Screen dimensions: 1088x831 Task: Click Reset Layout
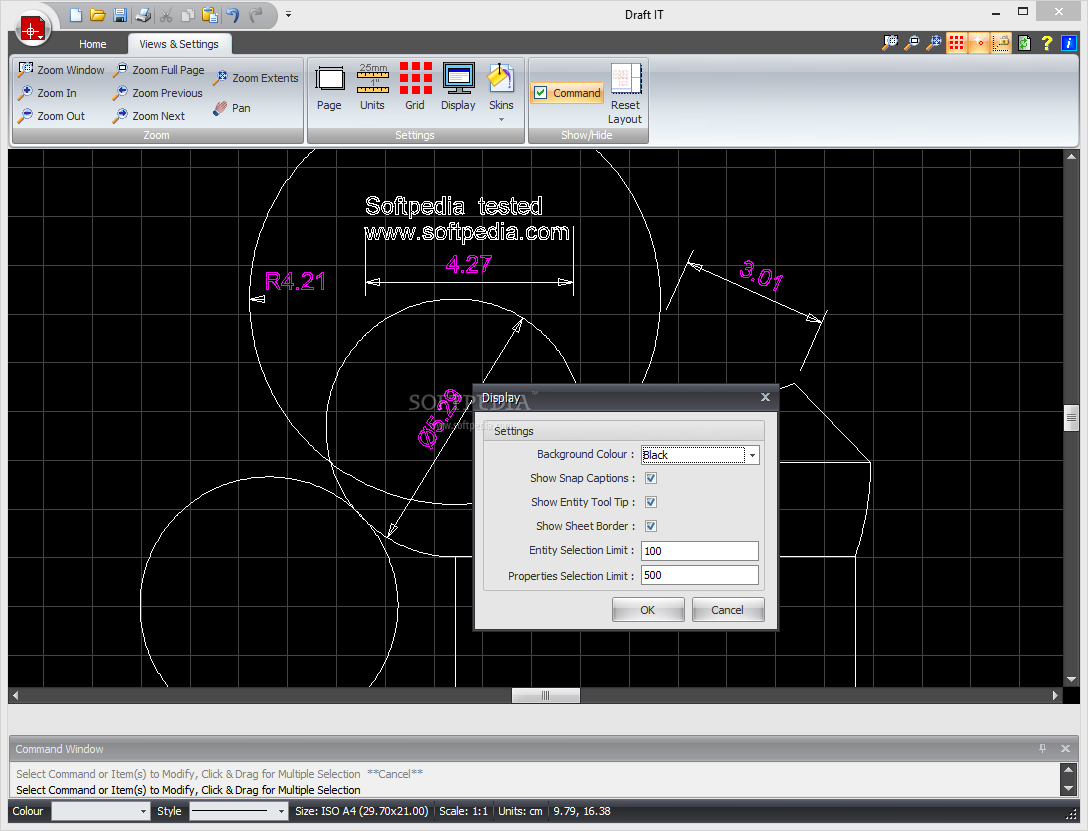click(x=625, y=94)
